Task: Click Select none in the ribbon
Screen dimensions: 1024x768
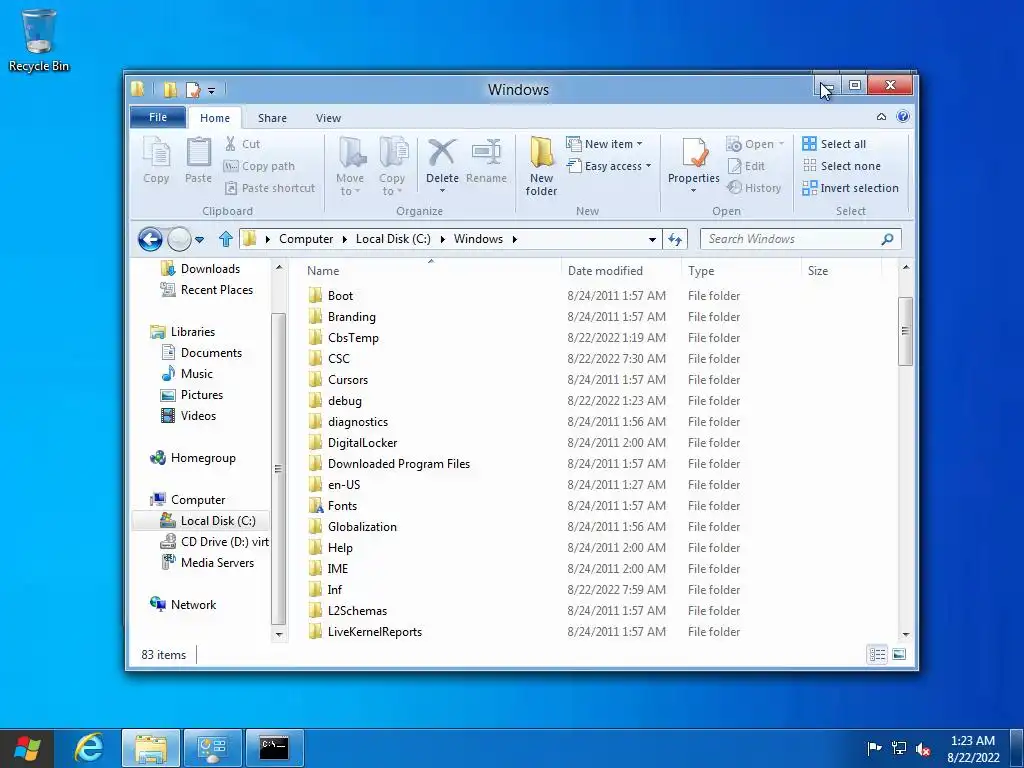Action: (x=841, y=166)
